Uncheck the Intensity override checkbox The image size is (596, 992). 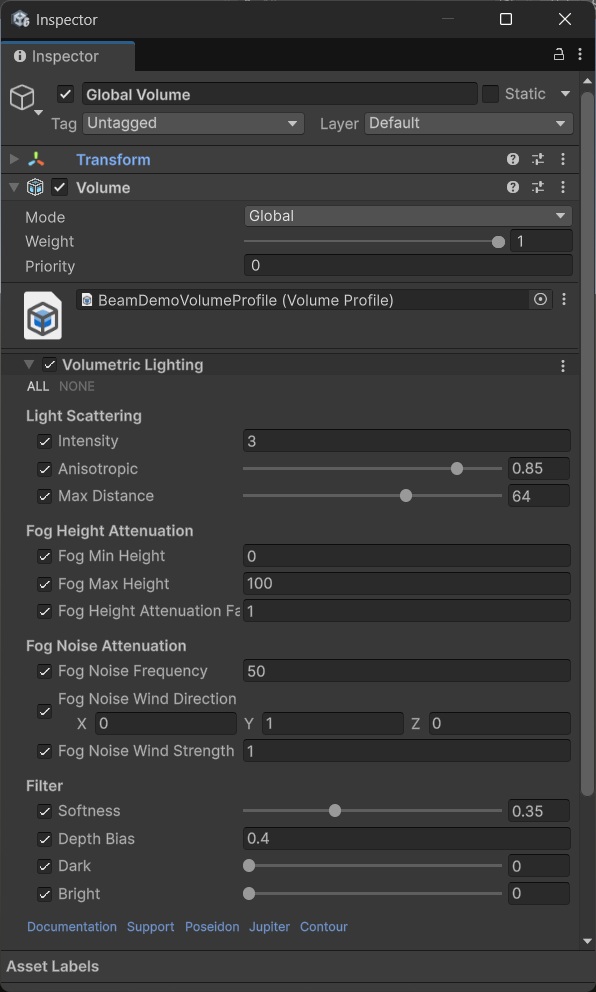tap(44, 441)
